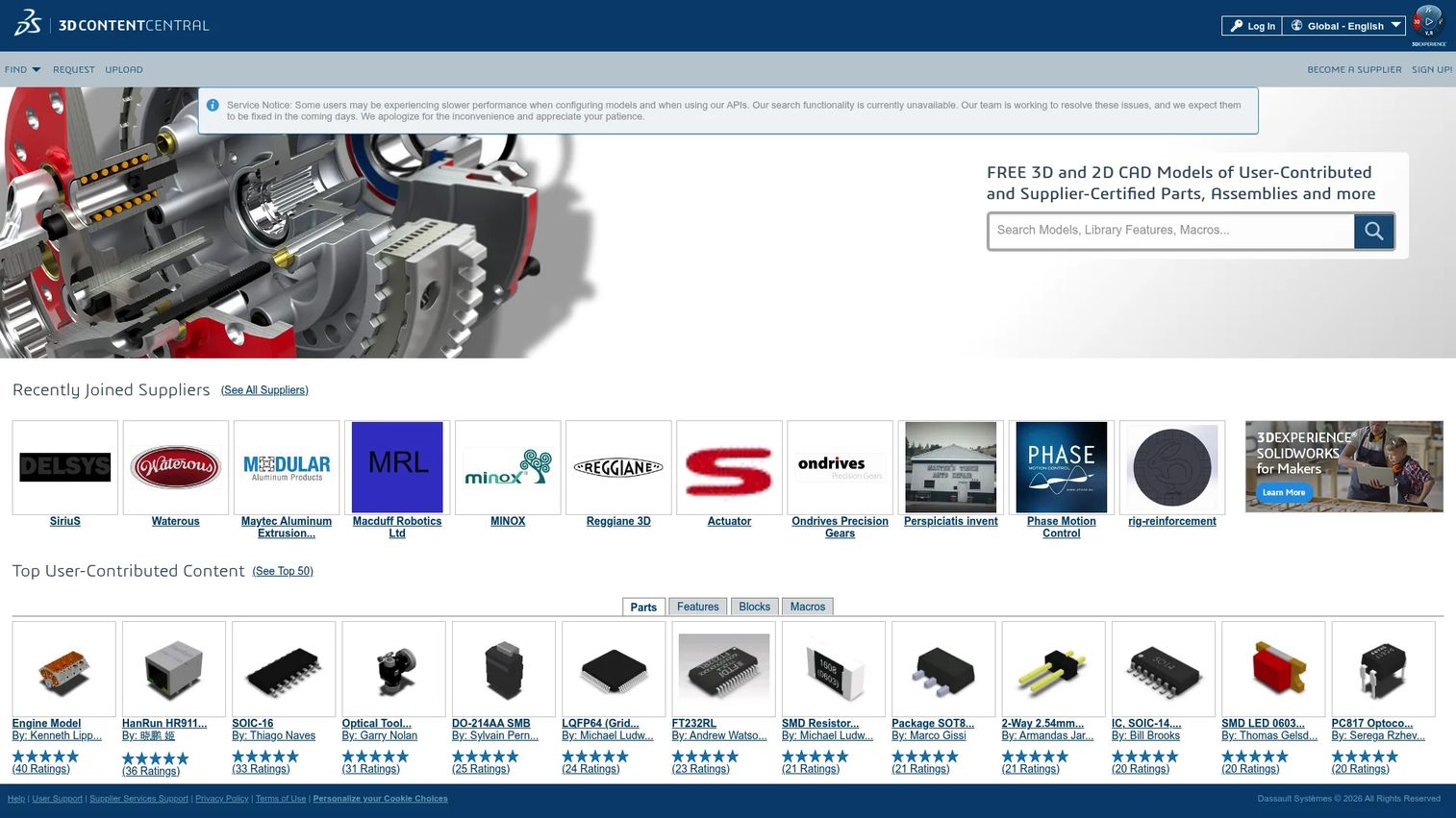Image resolution: width=1456 pixels, height=818 pixels.
Task: Open the Perspiciatis invent supplier link
Action: click(x=951, y=521)
